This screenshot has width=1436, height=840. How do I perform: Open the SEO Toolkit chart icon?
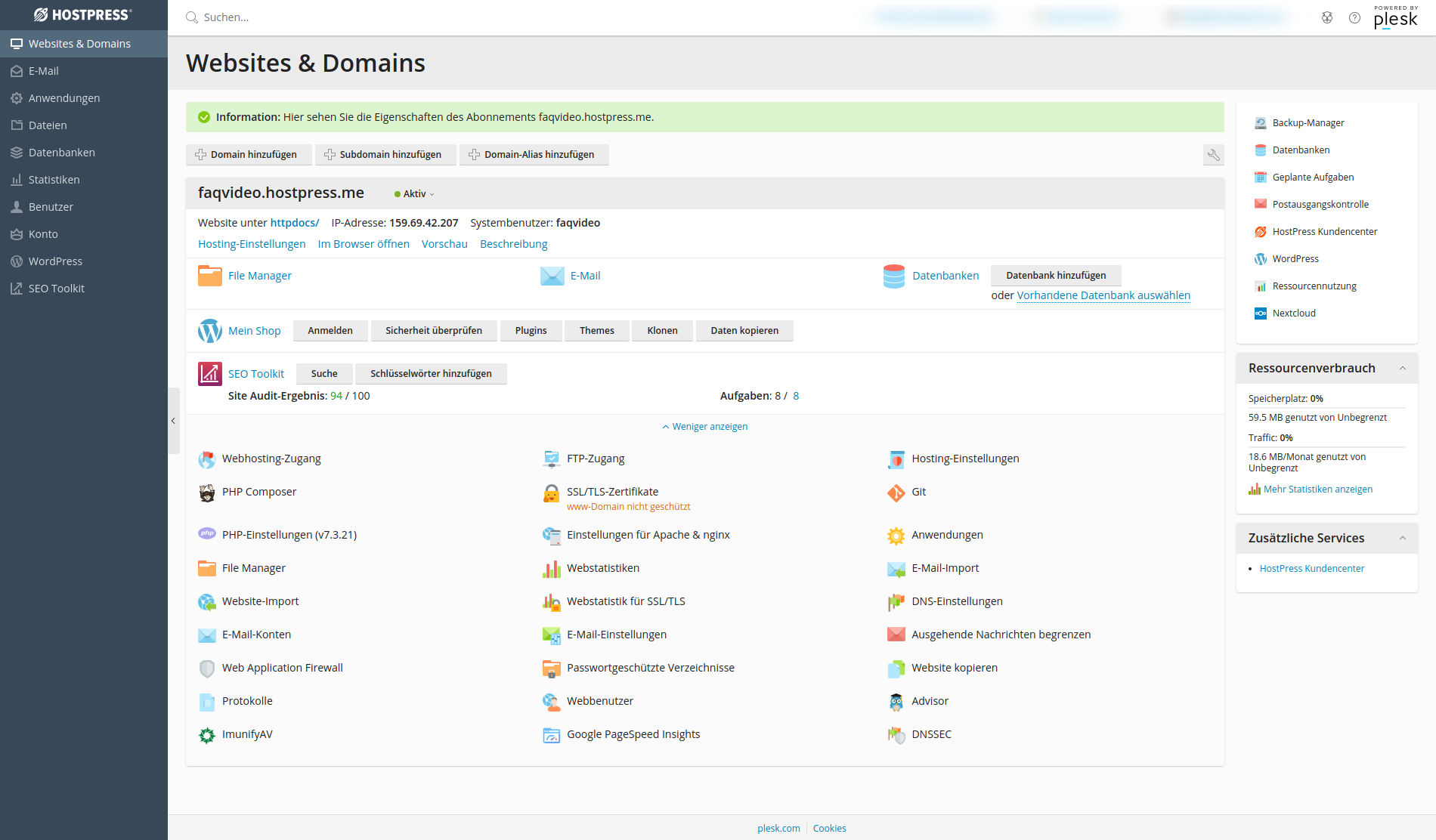(x=210, y=374)
